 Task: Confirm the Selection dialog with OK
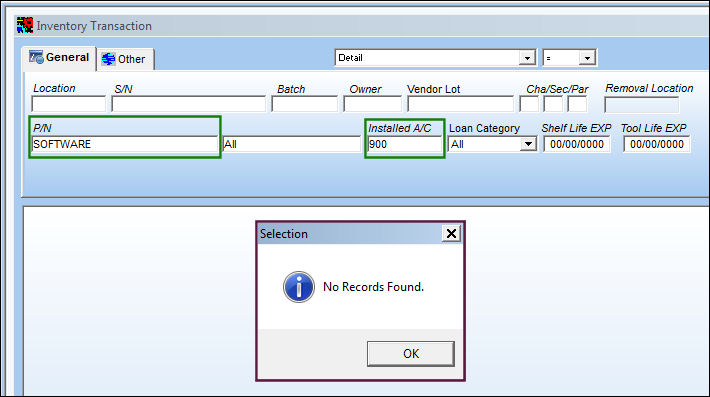411,354
